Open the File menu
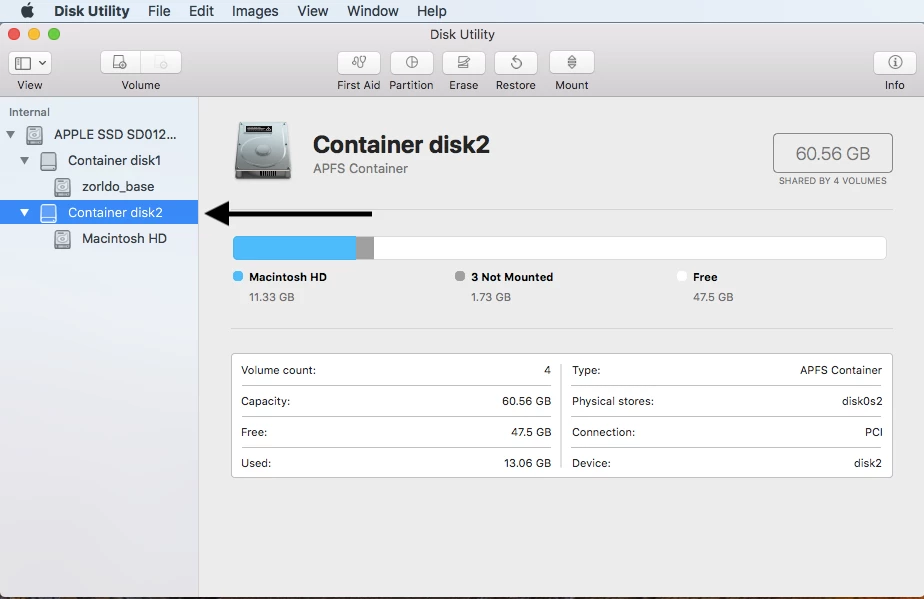Image resolution: width=924 pixels, height=599 pixels. (x=159, y=11)
